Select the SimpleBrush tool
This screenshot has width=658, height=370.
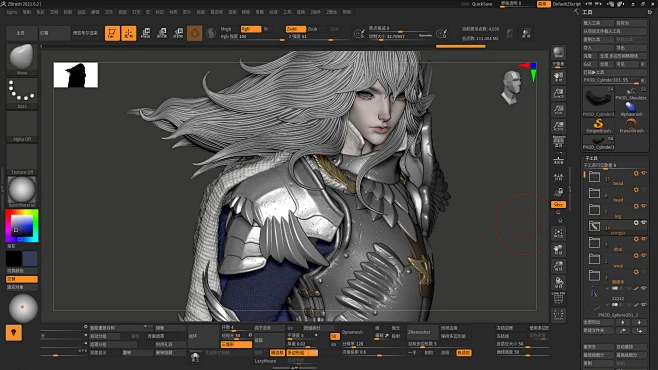[x=598, y=125]
